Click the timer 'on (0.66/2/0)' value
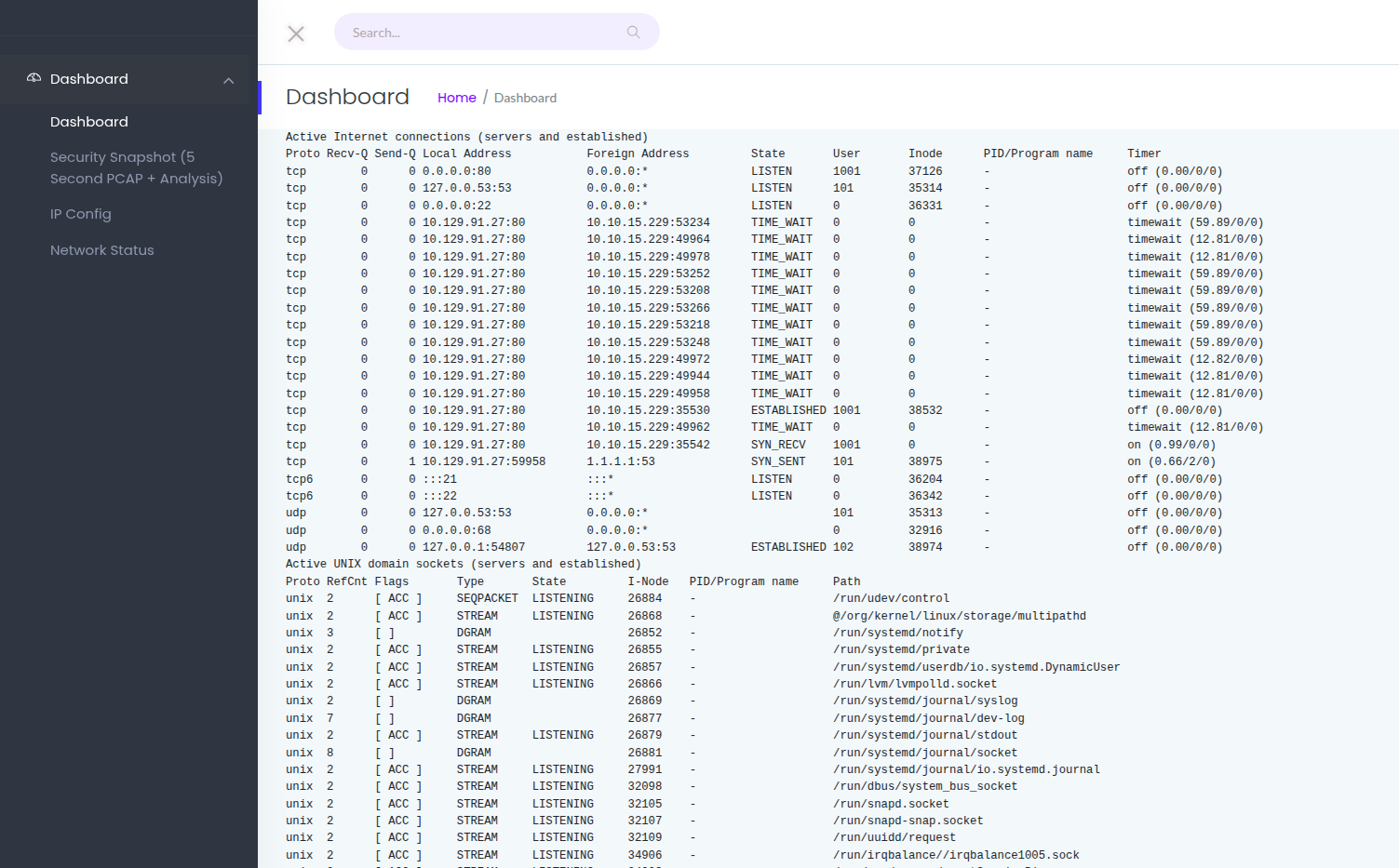Viewport: 1399px width, 868px height. coord(1172,461)
